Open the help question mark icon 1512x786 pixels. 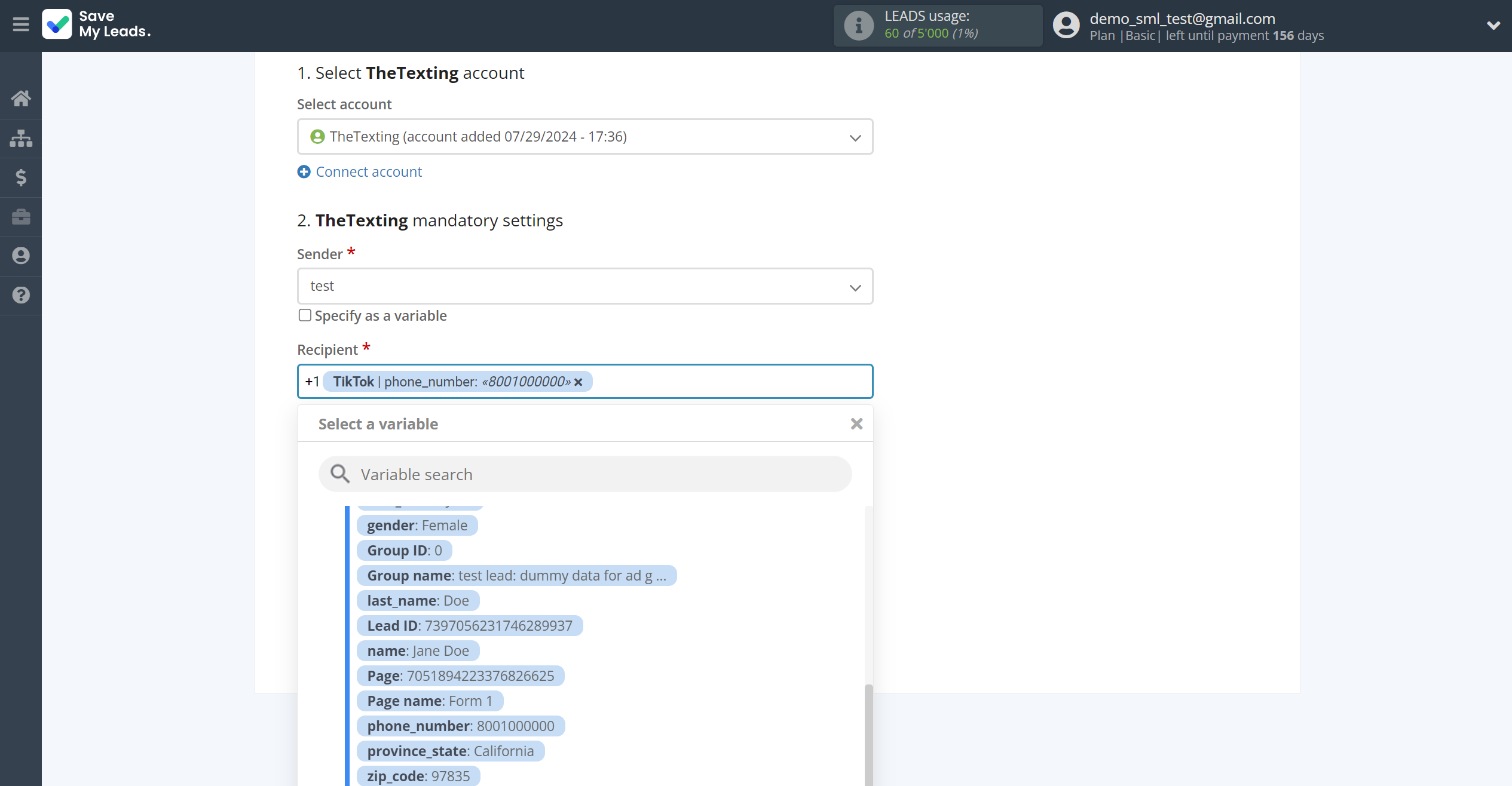point(21,295)
